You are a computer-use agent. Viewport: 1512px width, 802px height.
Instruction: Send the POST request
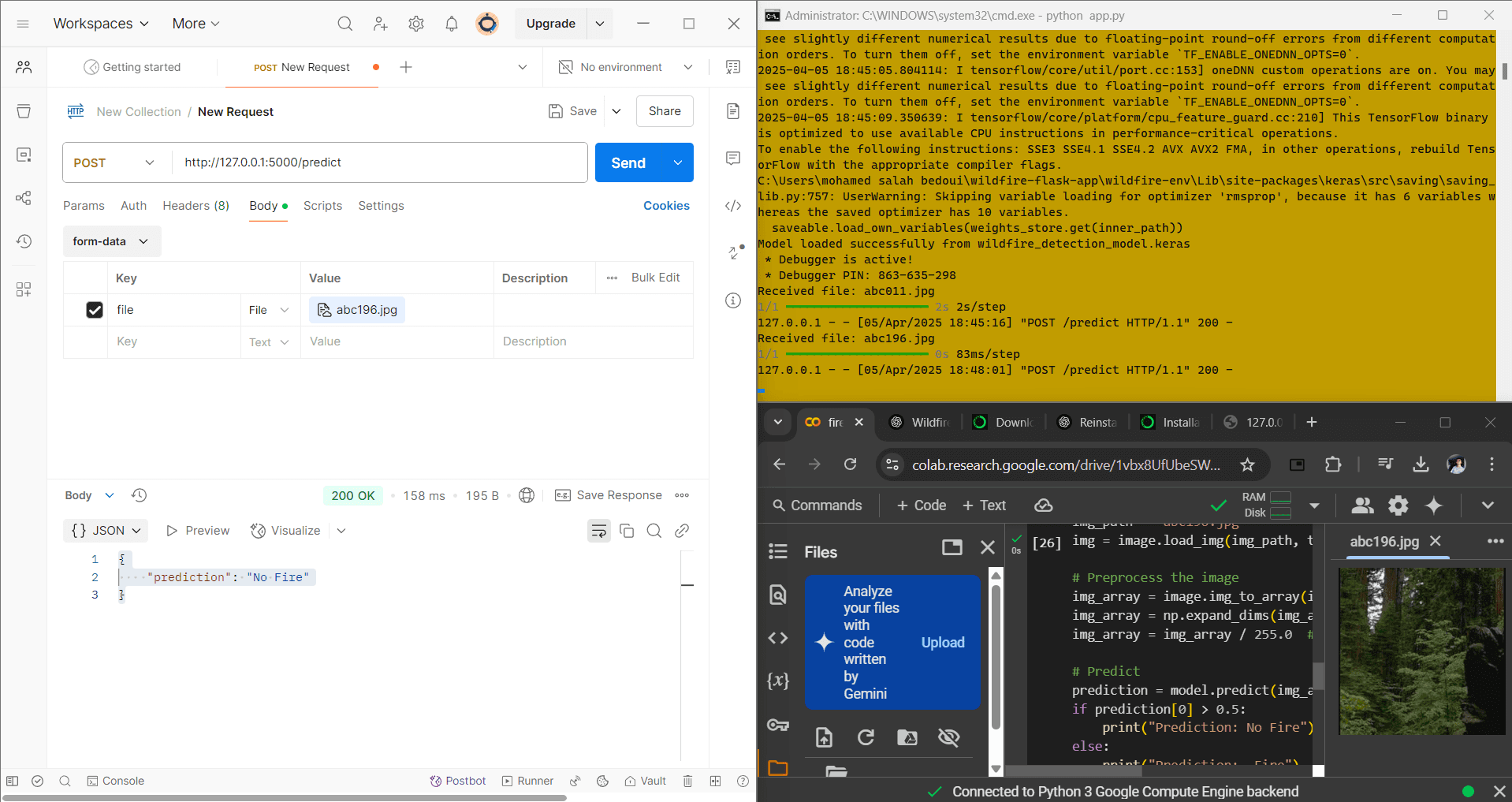pos(628,162)
